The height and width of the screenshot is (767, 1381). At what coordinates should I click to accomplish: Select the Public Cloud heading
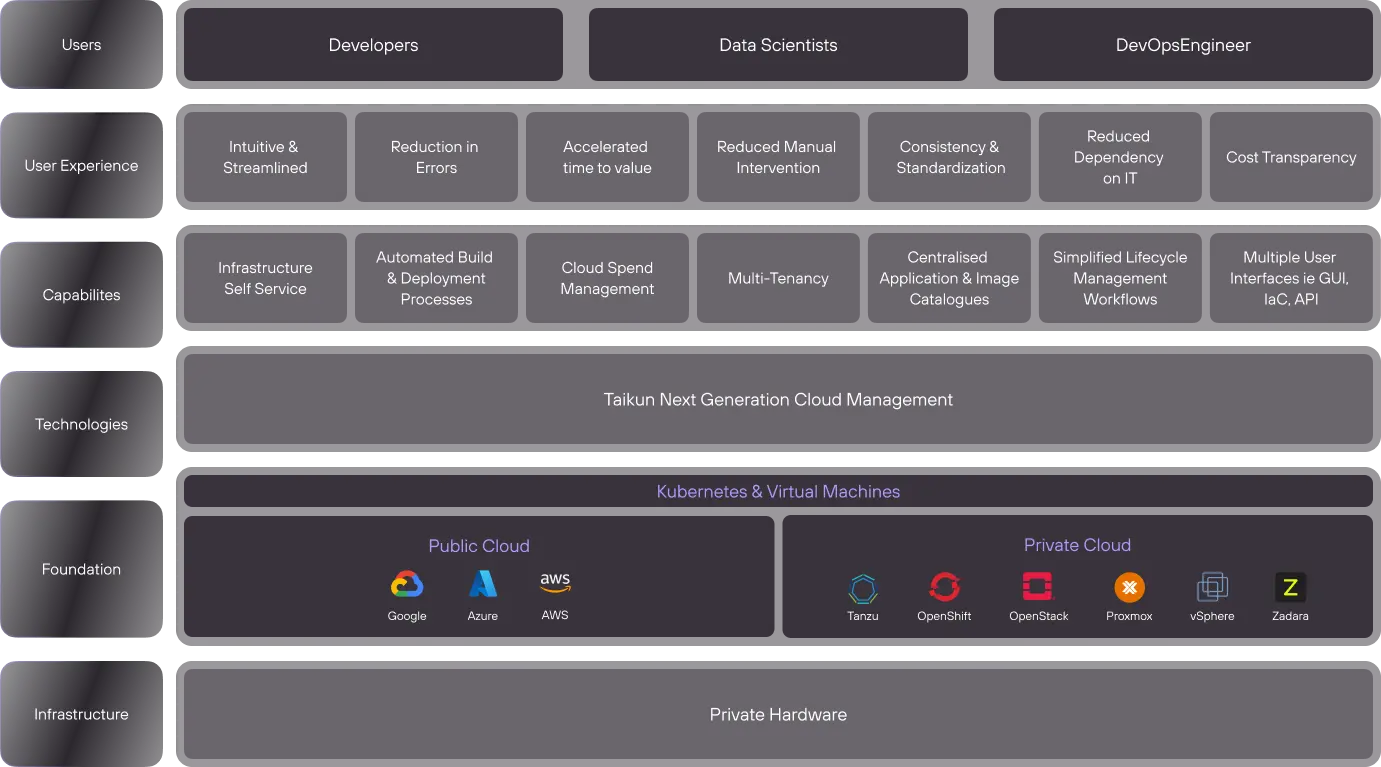click(479, 546)
